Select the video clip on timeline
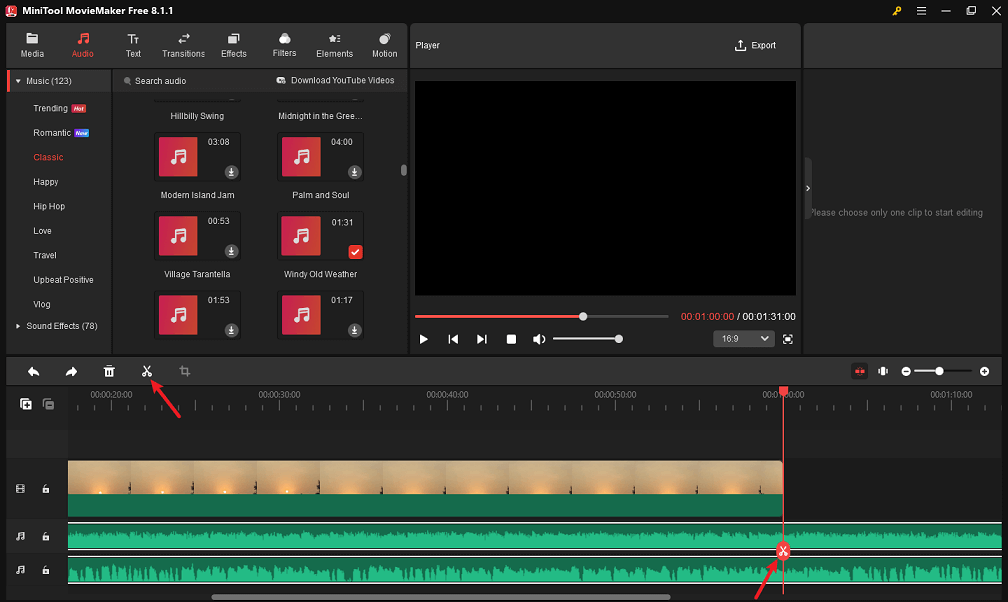 (x=425, y=489)
